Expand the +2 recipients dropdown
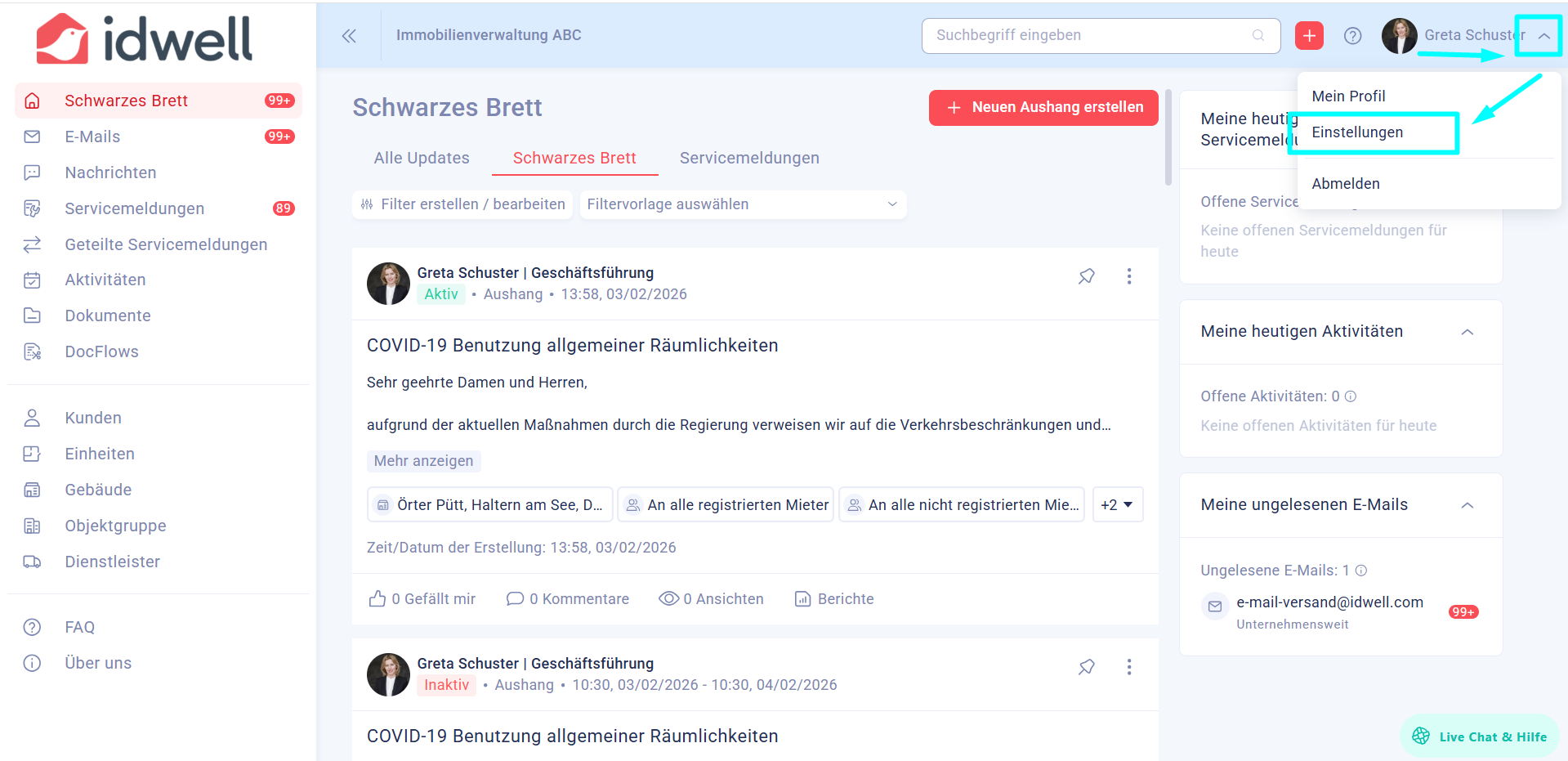The image size is (1568, 761). click(1117, 505)
